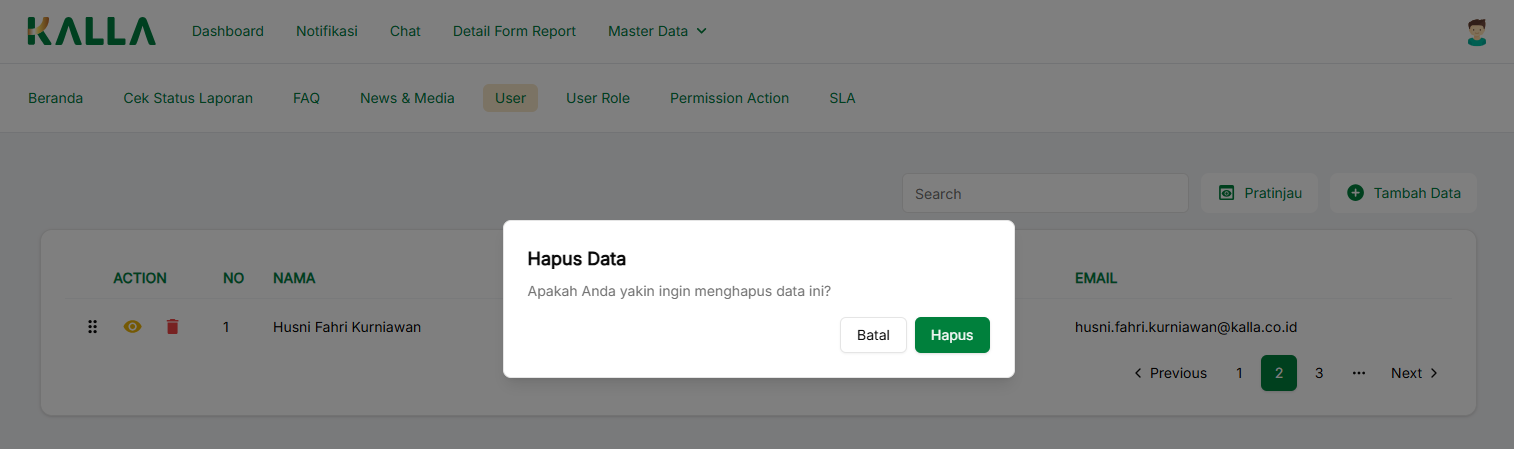The width and height of the screenshot is (1514, 449).
Task: Open the user avatar profile icon
Action: 1476,32
